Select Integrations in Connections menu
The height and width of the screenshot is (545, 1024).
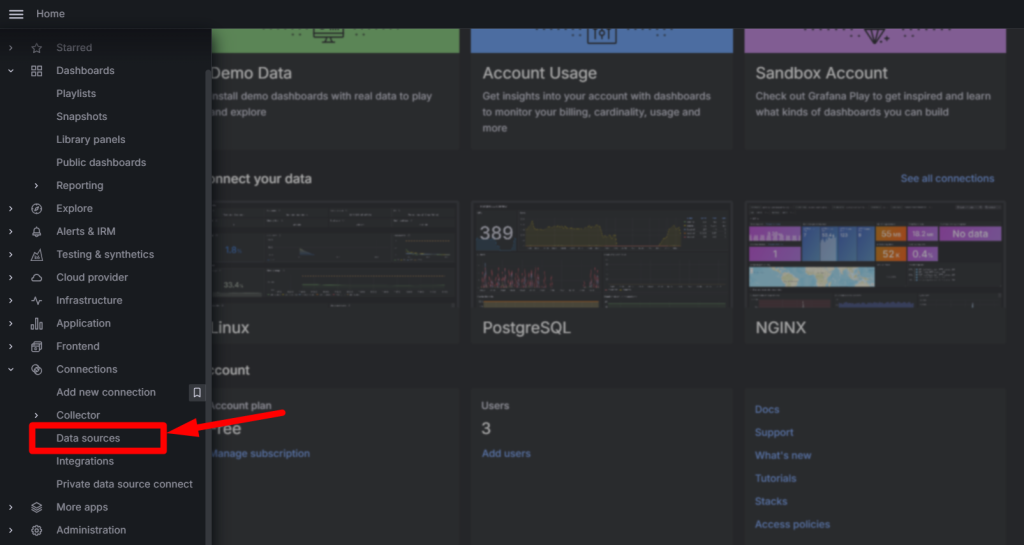click(85, 462)
